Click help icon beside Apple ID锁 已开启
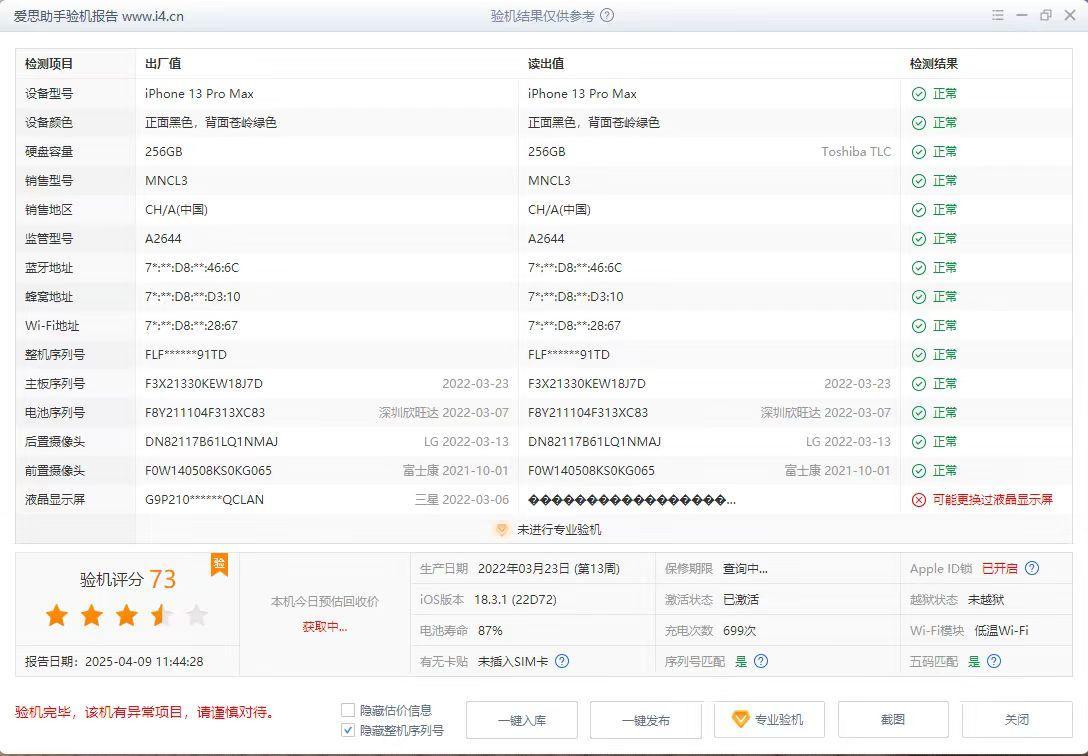1088x756 pixels. coord(1032,568)
